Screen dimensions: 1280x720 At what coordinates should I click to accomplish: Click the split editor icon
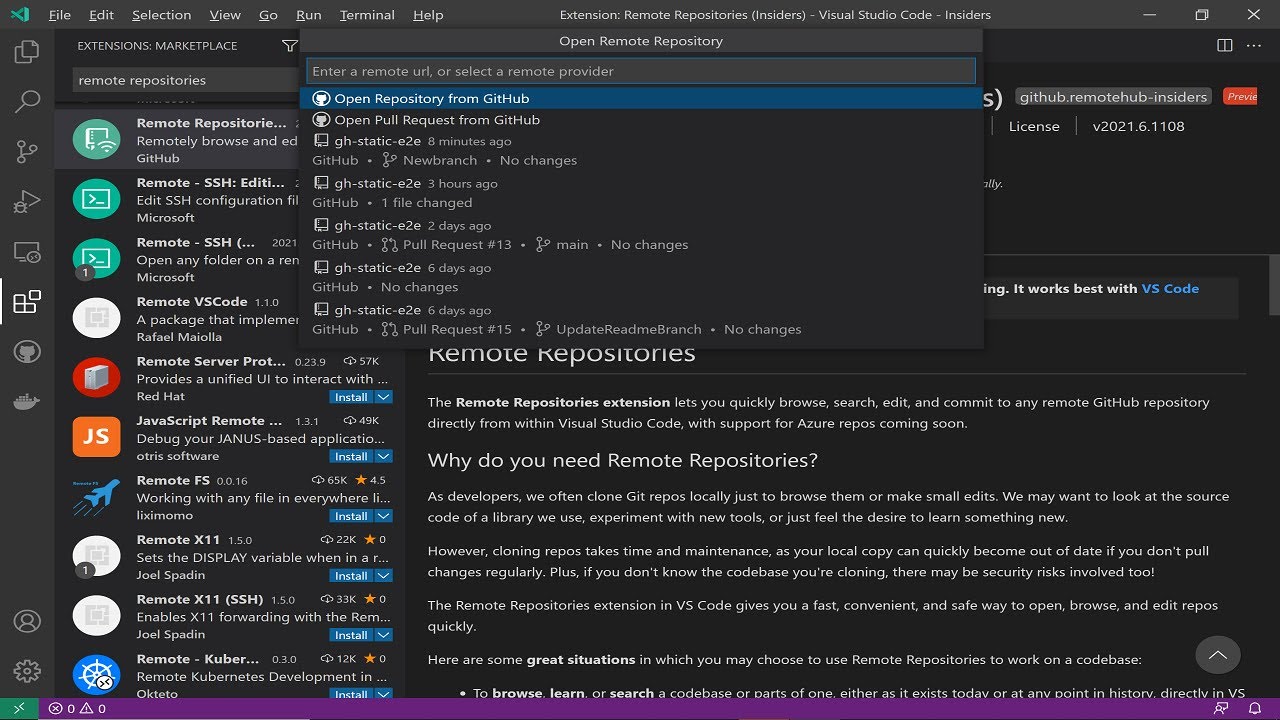coord(1224,45)
